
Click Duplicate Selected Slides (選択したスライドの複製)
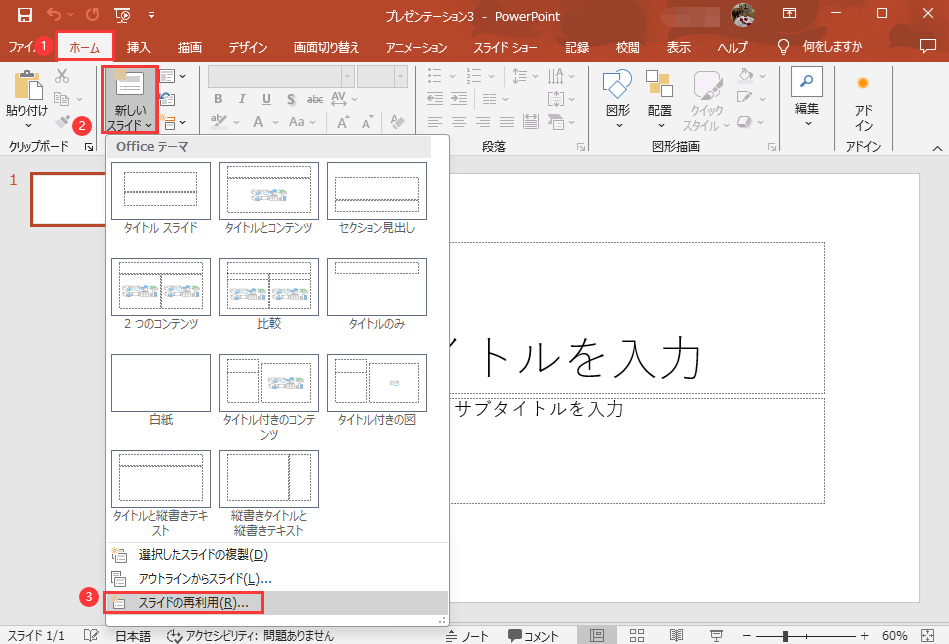[x=203, y=554]
